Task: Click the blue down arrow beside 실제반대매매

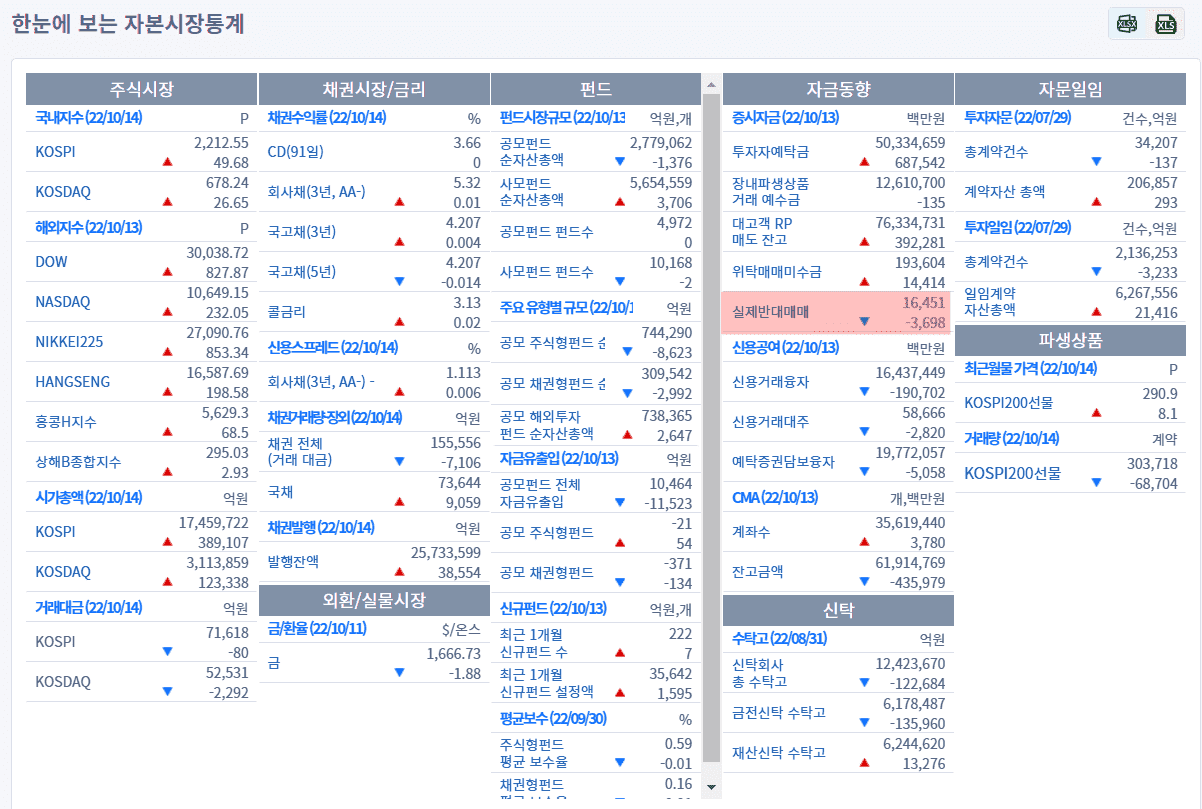Action: (x=864, y=322)
